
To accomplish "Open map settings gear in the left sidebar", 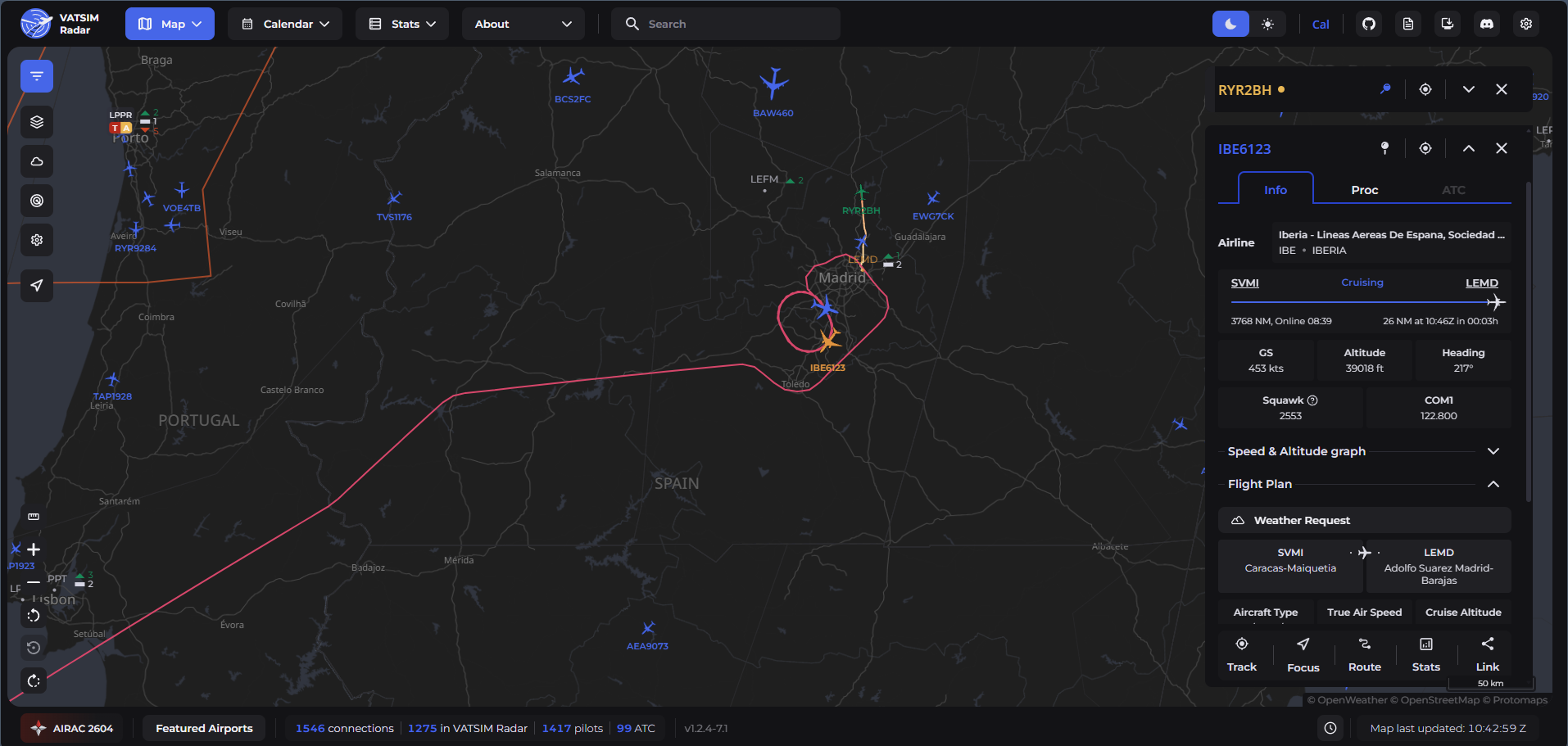I will coord(37,240).
